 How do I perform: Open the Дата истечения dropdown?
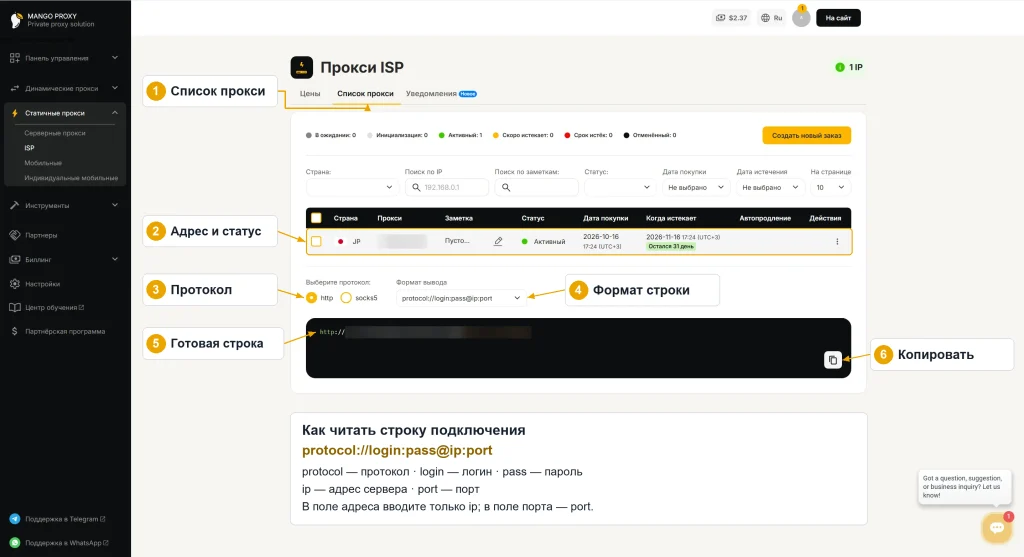pos(771,187)
